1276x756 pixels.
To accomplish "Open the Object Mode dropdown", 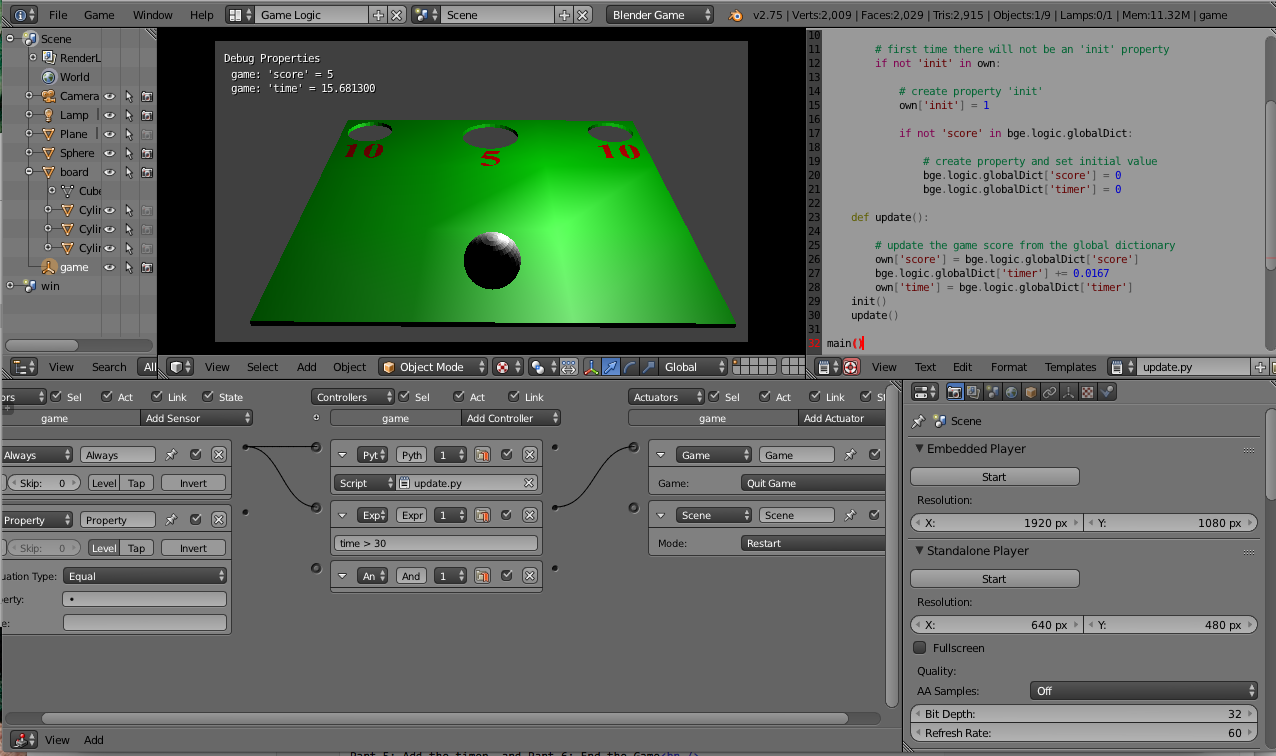I will (433, 367).
